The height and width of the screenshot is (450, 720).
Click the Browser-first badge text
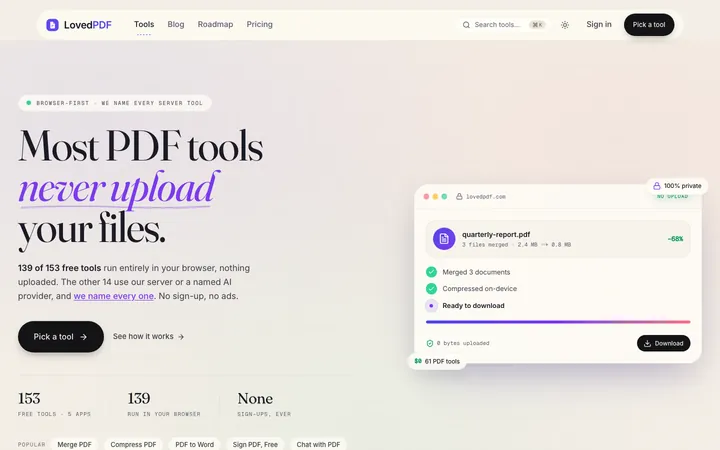pyautogui.click(x=119, y=103)
